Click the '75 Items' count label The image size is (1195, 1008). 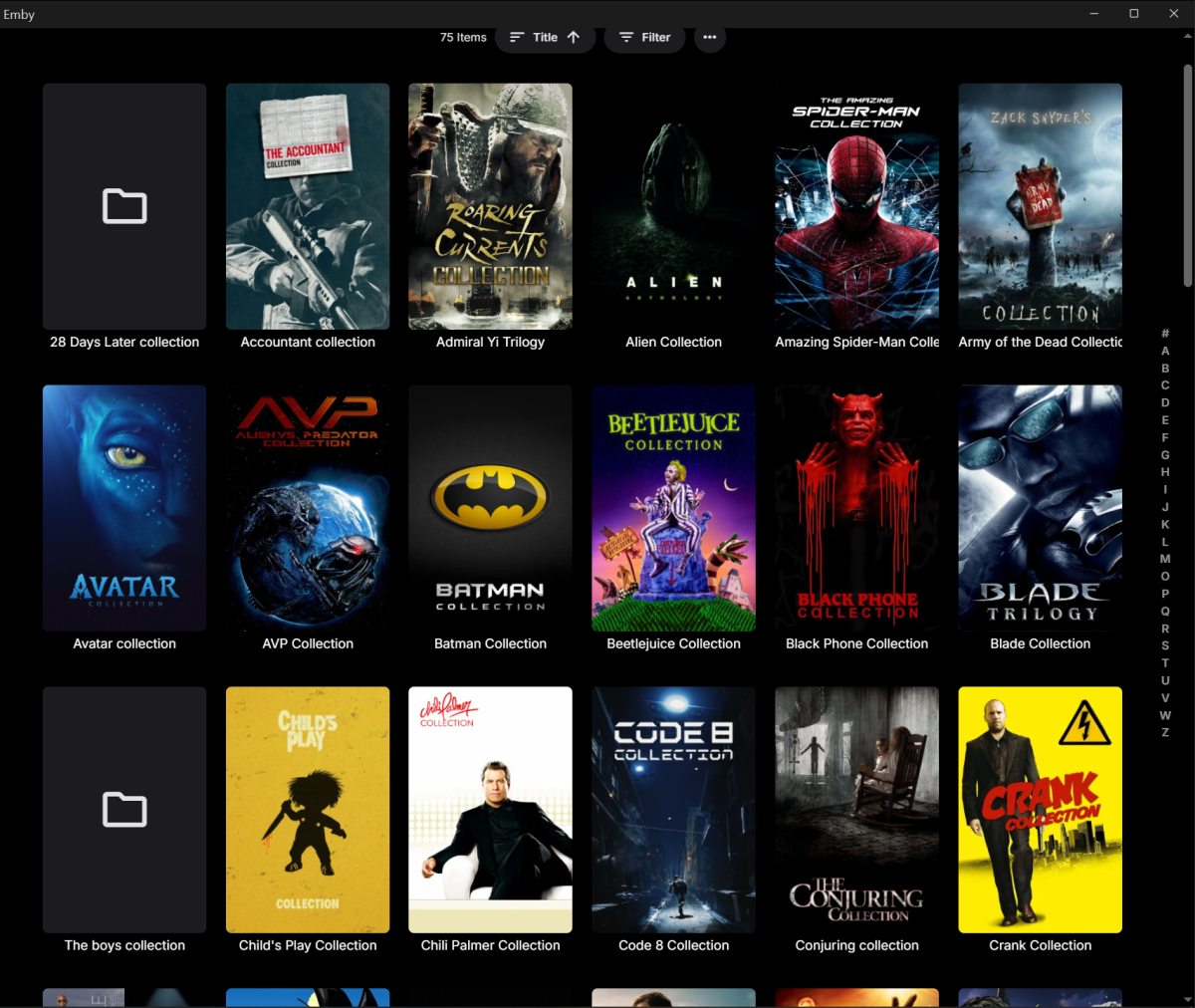click(x=463, y=37)
